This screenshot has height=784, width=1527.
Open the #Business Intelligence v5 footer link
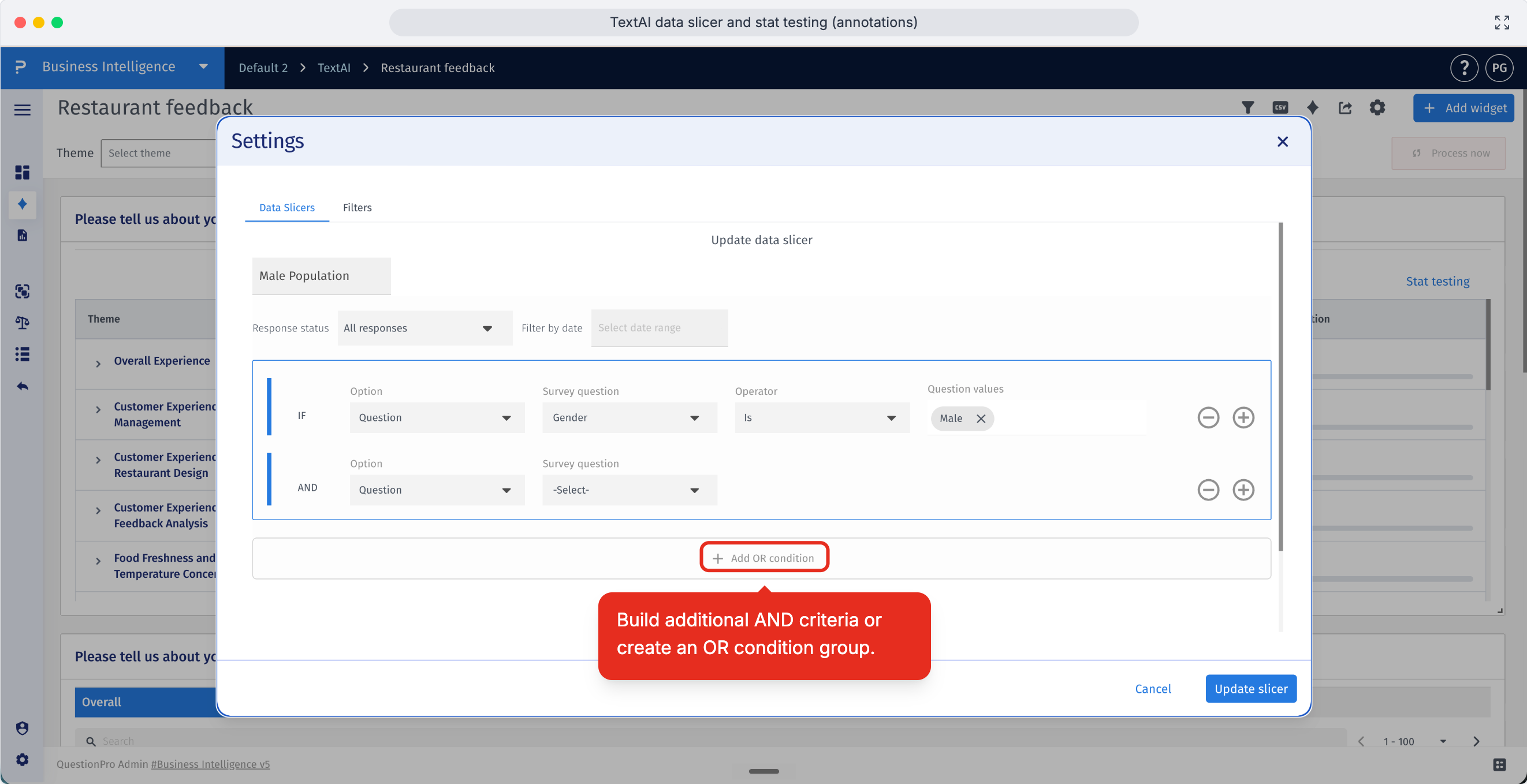pos(210,764)
